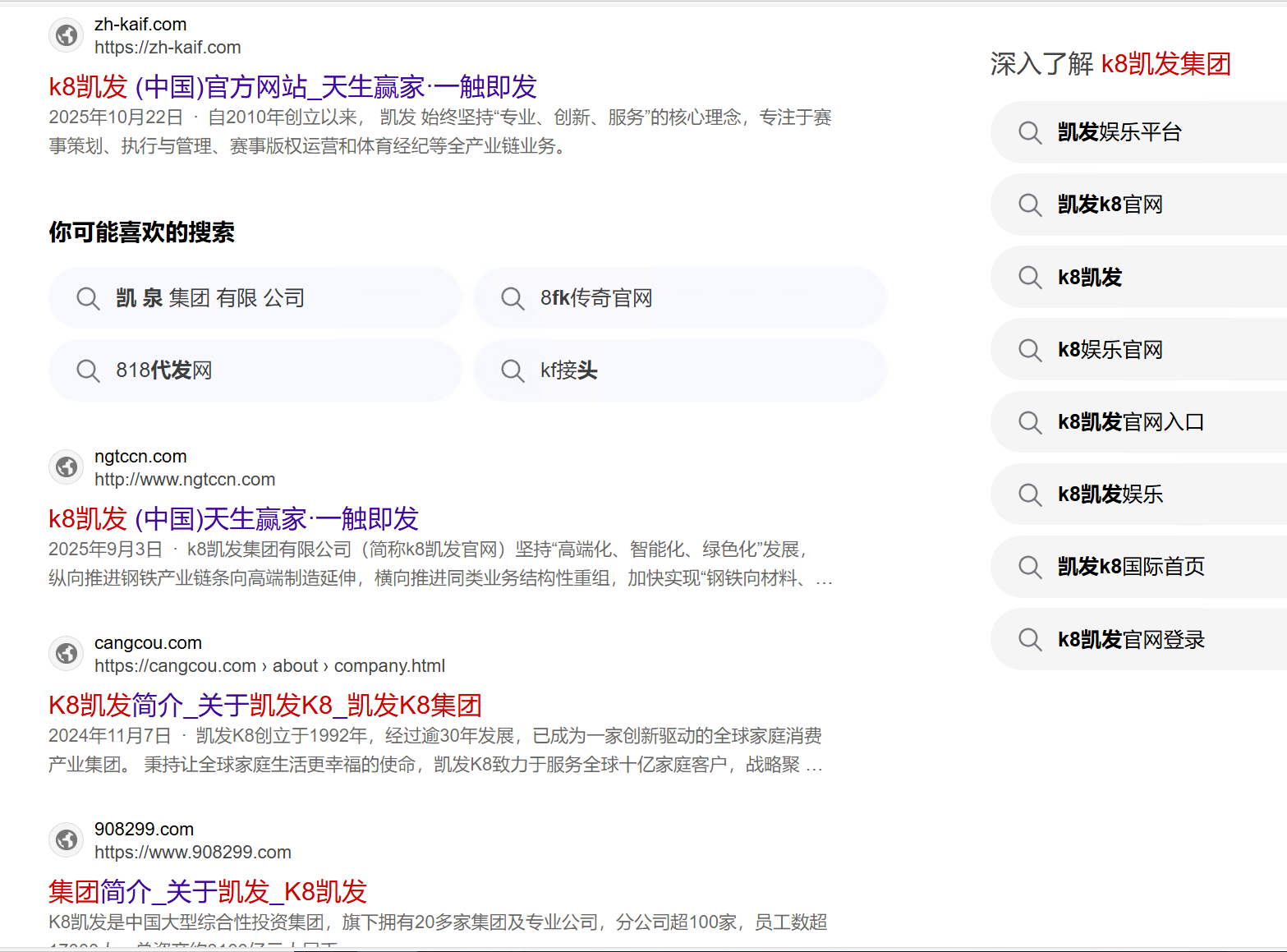Click the snippet line starting K8凯发是中国大型综合性投资集团
The image size is (1287, 952).
pos(438,922)
